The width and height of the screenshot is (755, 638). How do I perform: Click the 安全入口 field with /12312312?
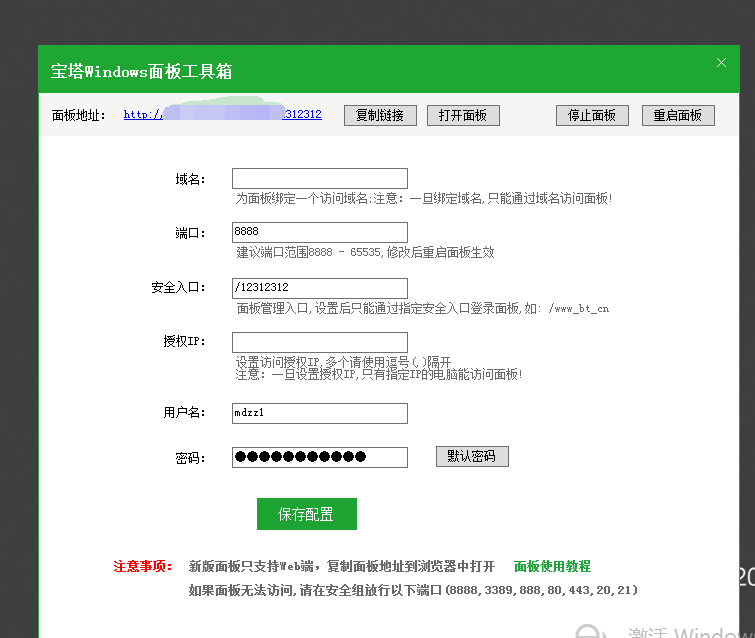(320, 288)
